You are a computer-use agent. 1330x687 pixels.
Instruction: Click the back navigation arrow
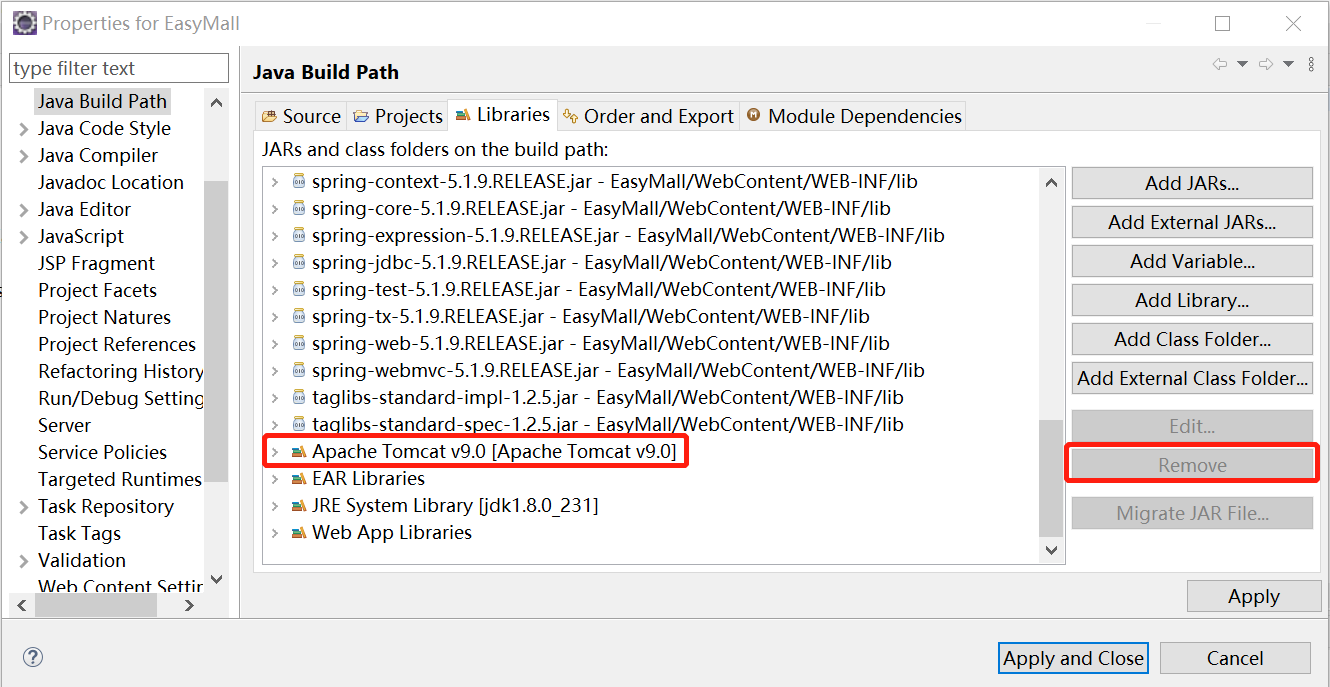1219,63
